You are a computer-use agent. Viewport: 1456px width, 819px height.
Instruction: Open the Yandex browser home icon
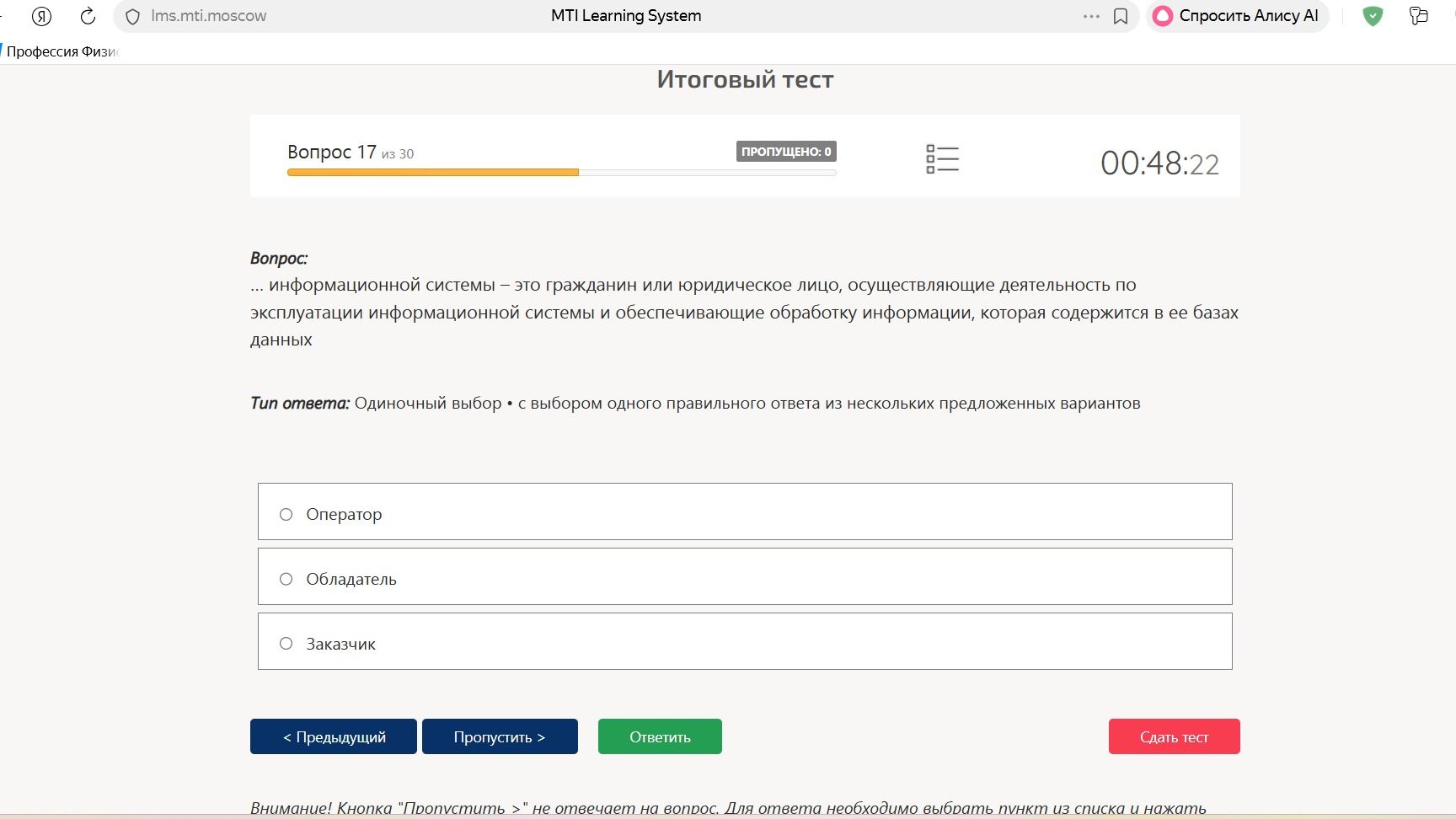(41, 16)
